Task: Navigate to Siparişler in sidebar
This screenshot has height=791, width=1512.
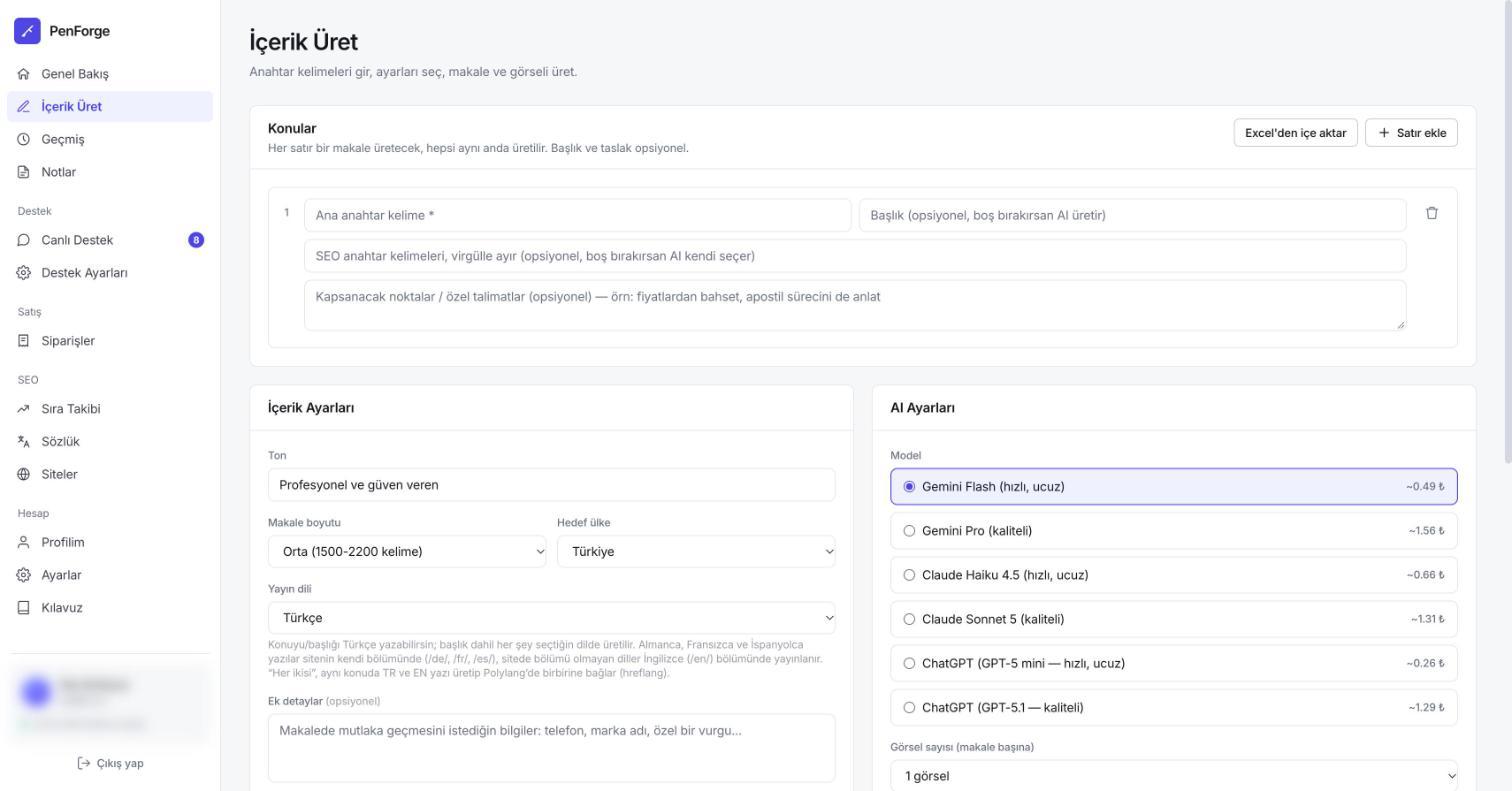Action: pyautogui.click(x=110, y=341)
